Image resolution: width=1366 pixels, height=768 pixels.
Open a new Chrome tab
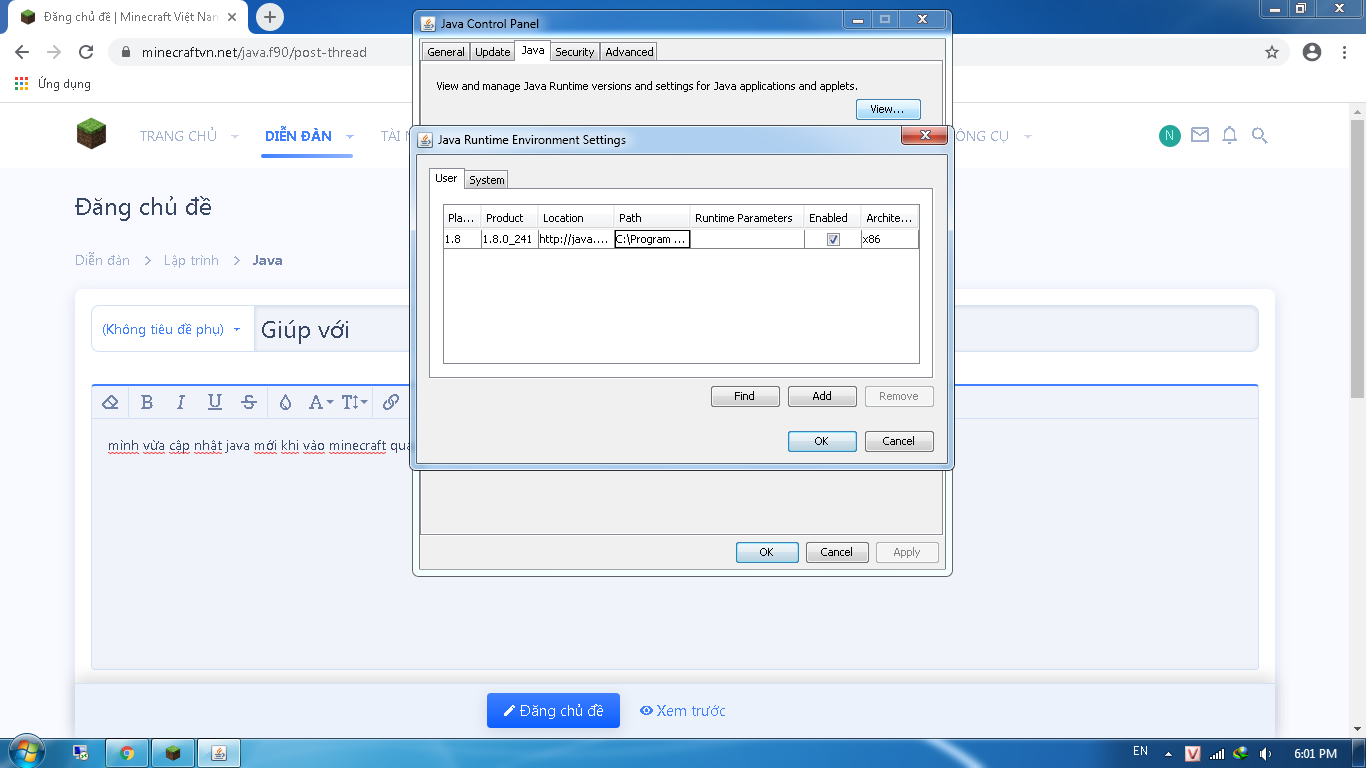(x=269, y=17)
